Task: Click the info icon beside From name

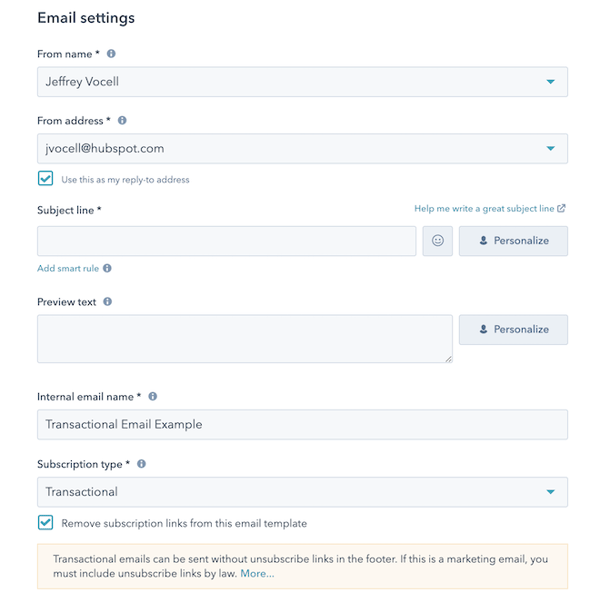Action: click(x=111, y=53)
